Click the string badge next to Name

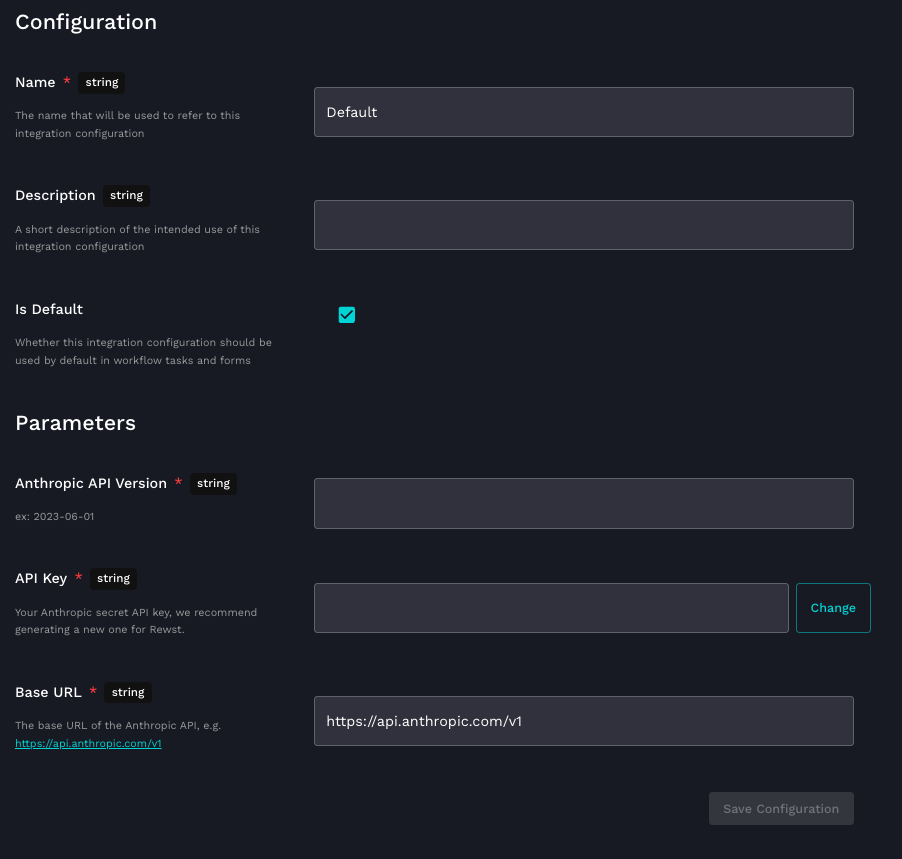click(x=102, y=82)
